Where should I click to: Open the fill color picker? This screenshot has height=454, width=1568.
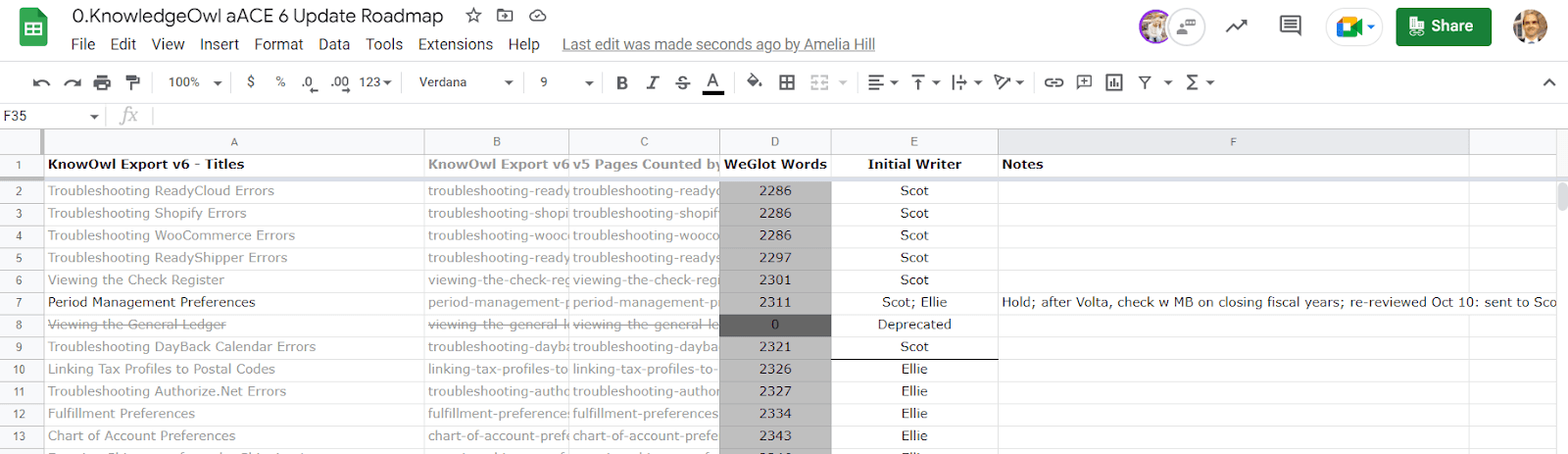click(x=755, y=82)
